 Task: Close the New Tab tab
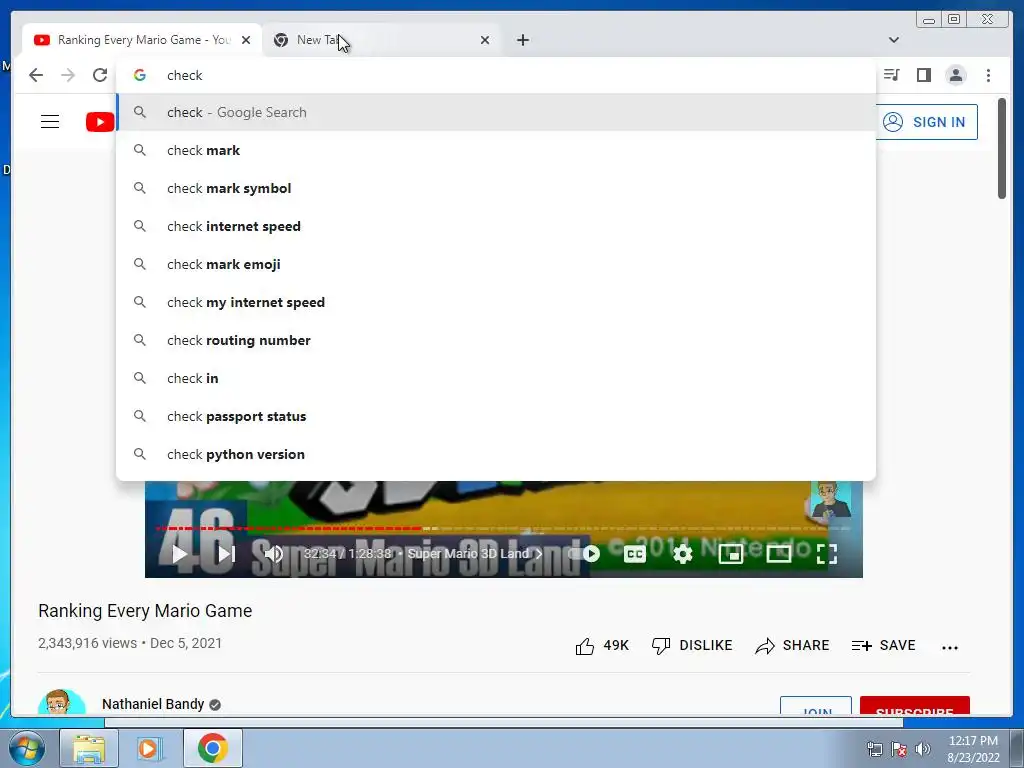485,40
